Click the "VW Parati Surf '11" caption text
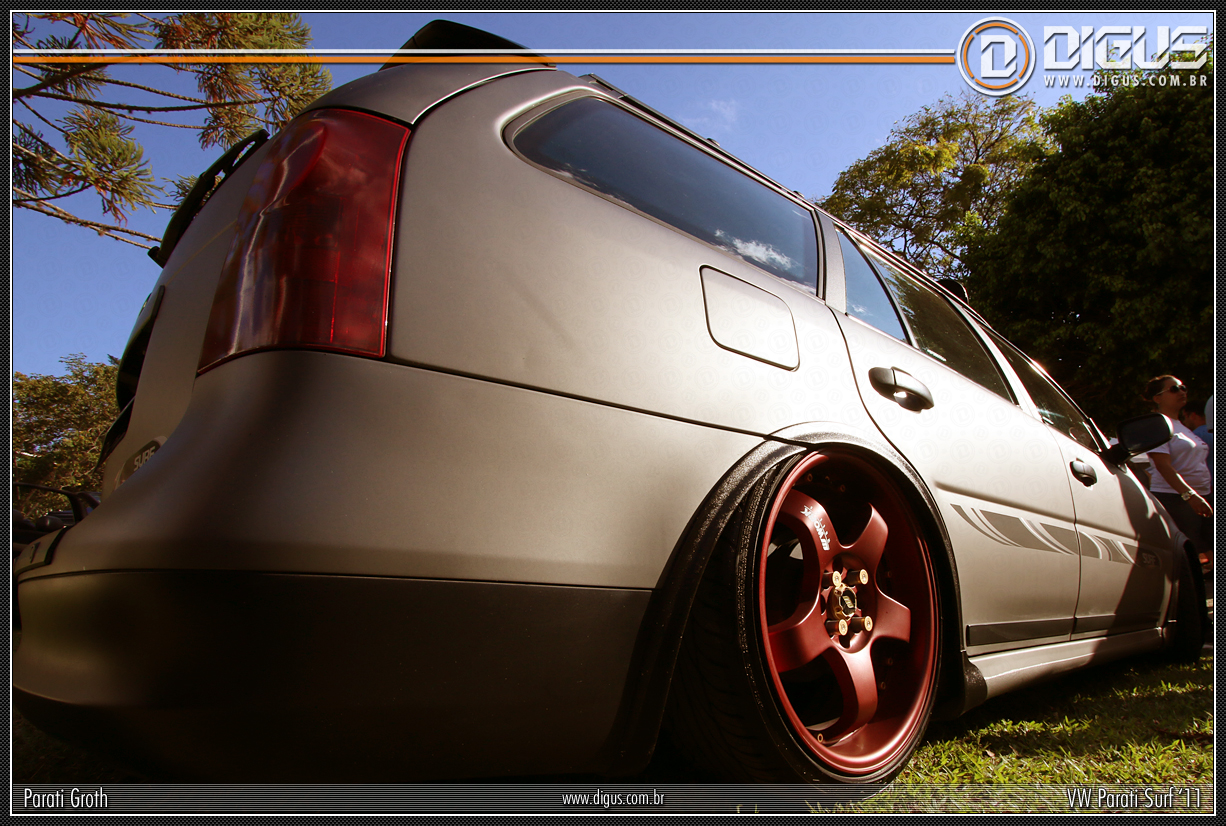Screen dimensions: 1226x826 1133,798
